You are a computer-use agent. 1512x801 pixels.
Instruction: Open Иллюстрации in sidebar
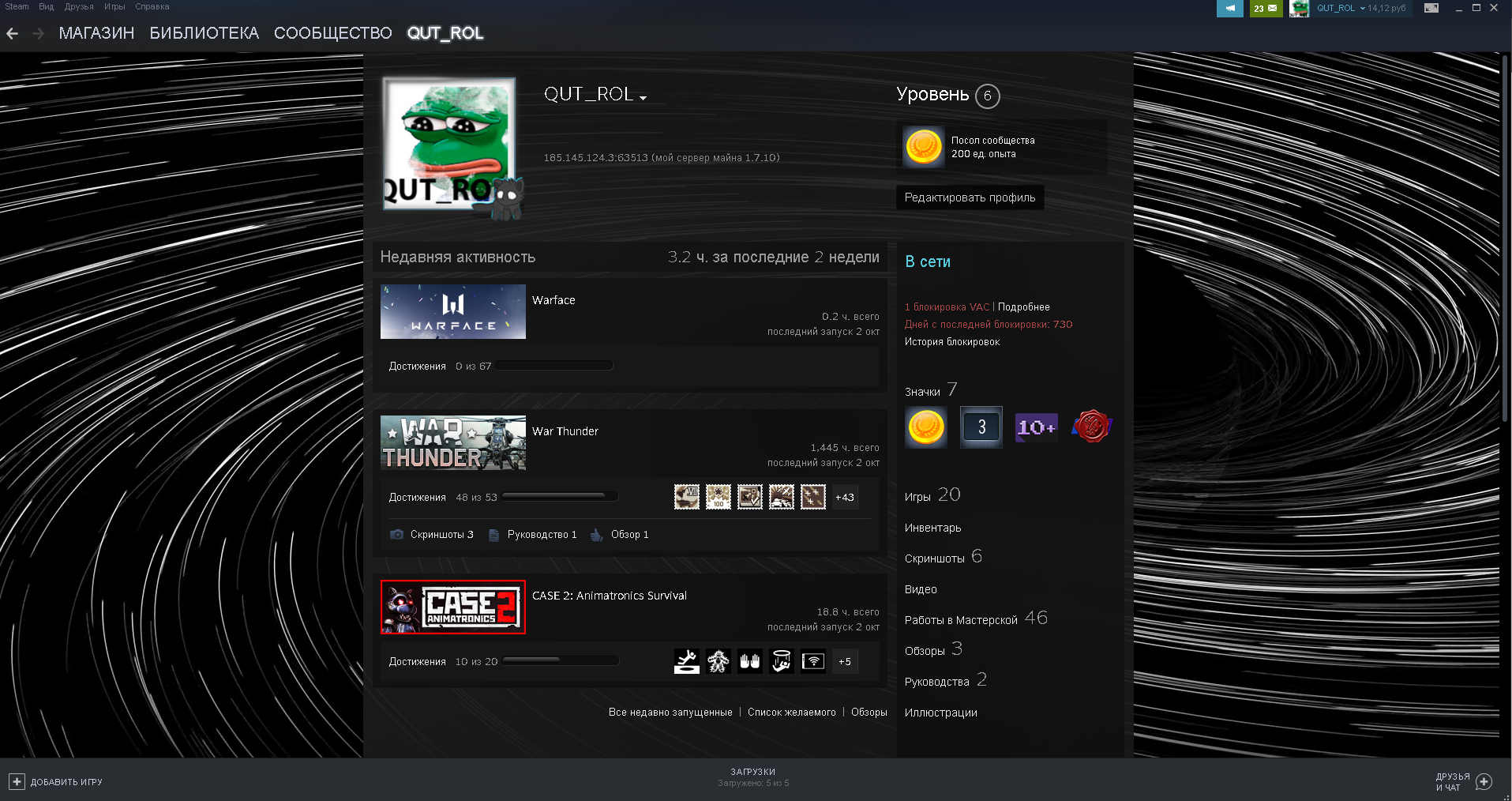coord(941,713)
